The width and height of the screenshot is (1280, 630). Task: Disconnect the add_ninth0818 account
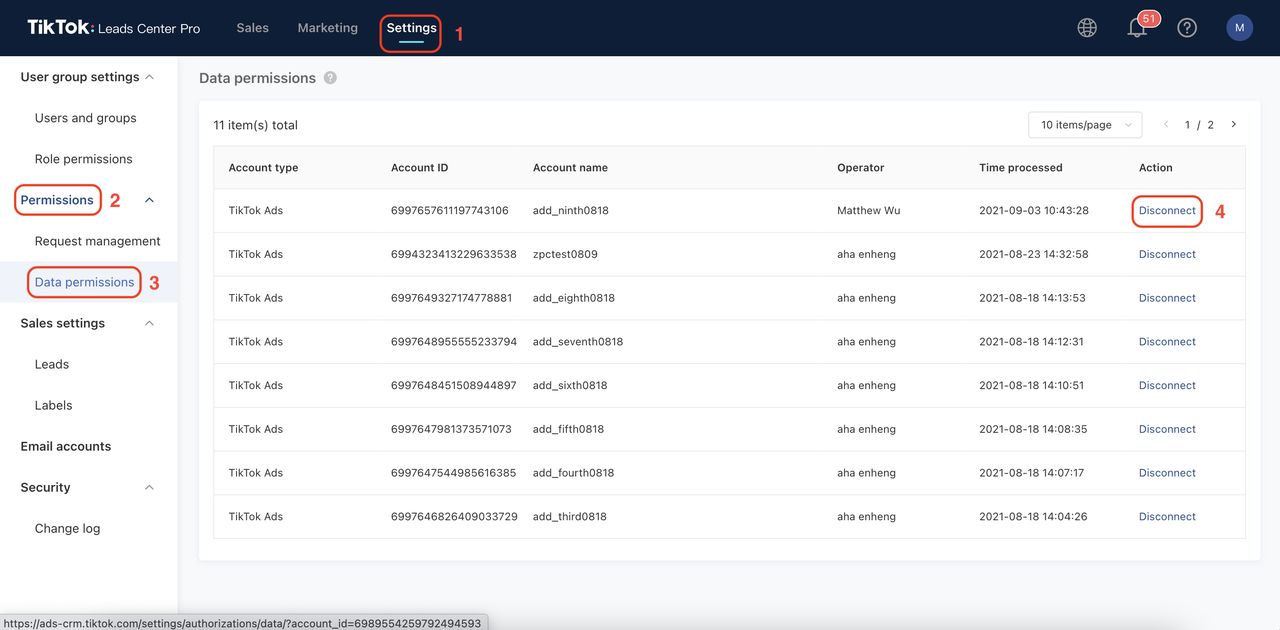click(x=1166, y=210)
